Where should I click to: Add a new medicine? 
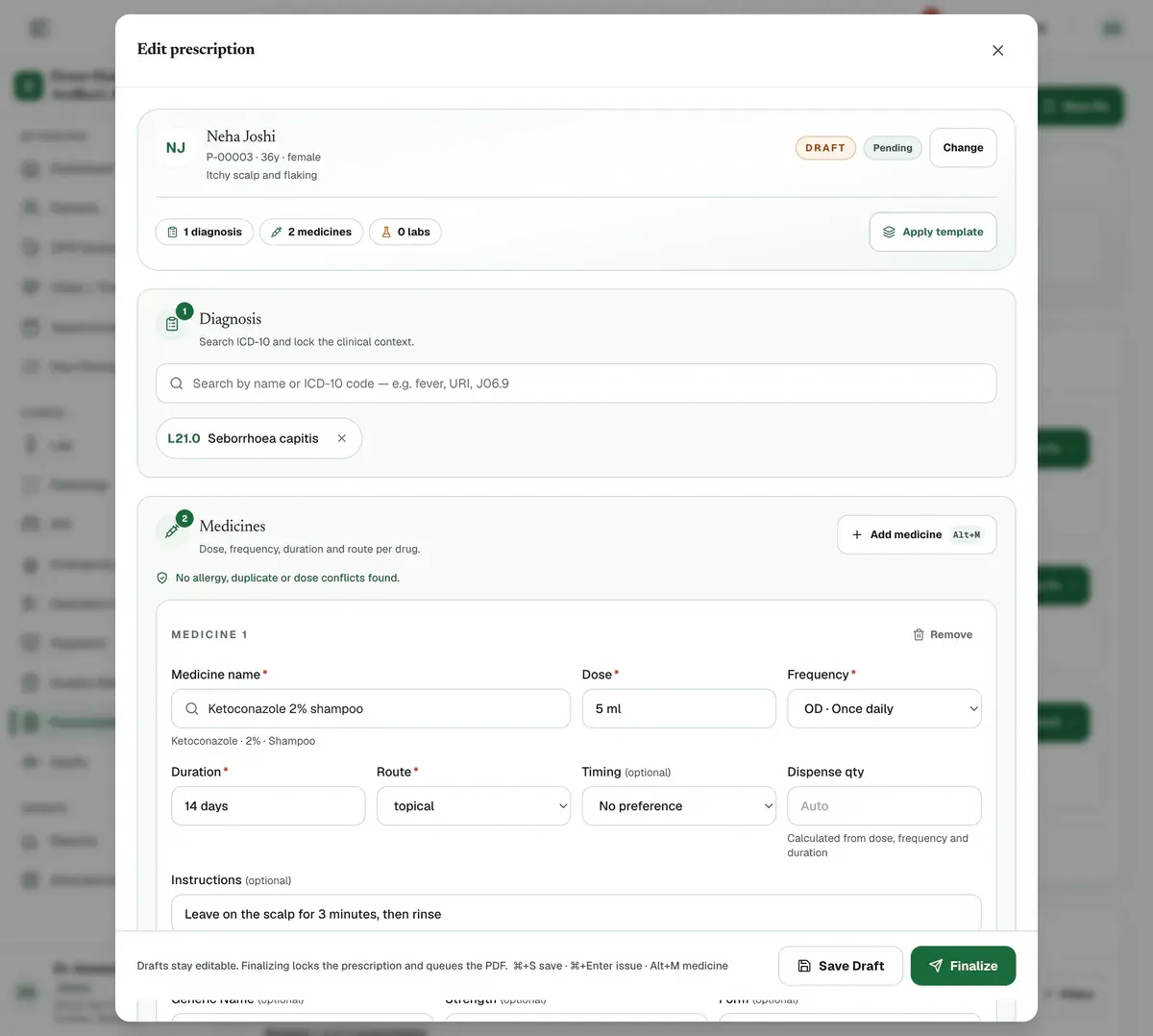pos(917,534)
